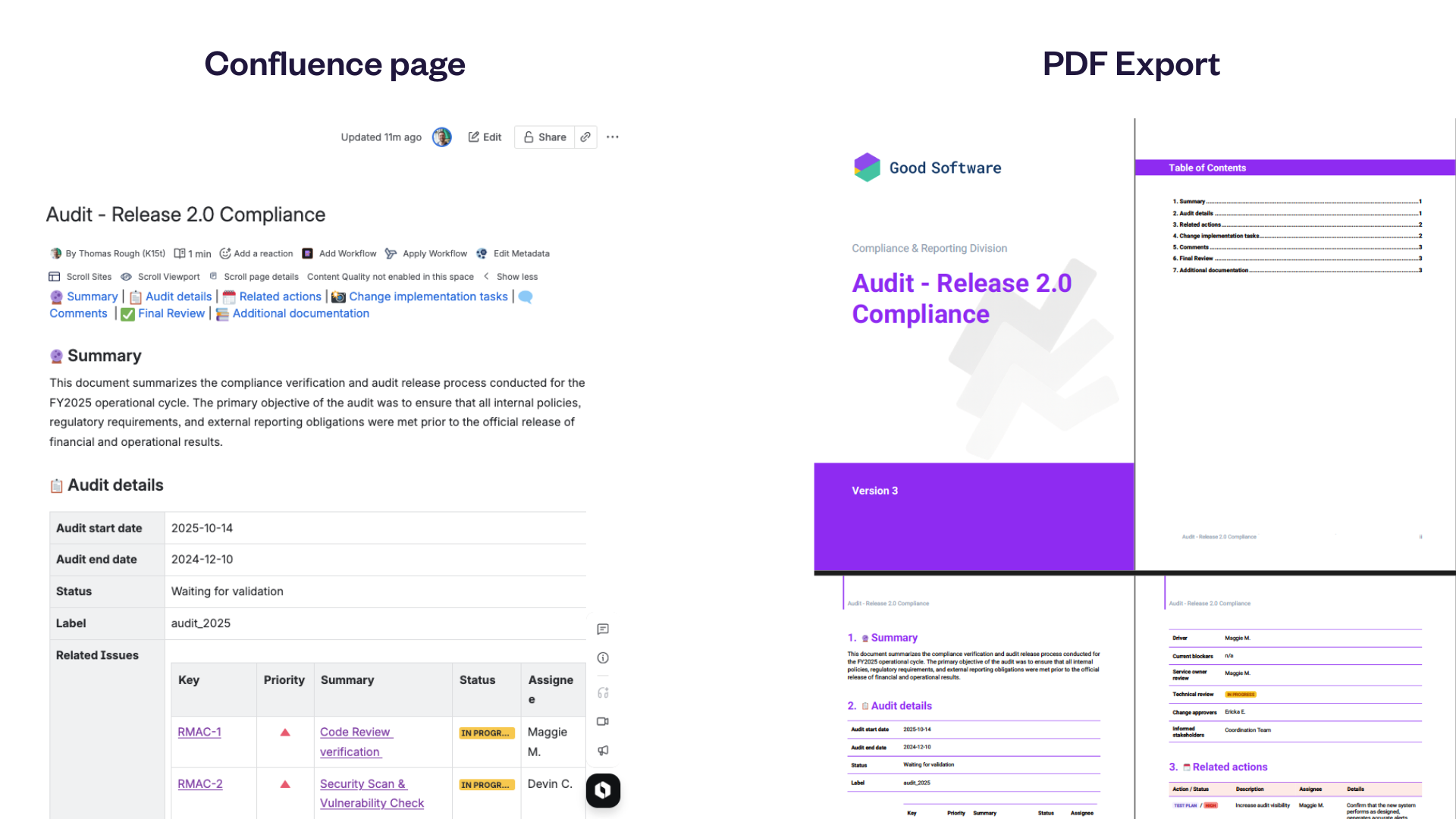Viewport: 1456px width, 819px height.
Task: Open Edit Metadata via its icon
Action: 483,253
